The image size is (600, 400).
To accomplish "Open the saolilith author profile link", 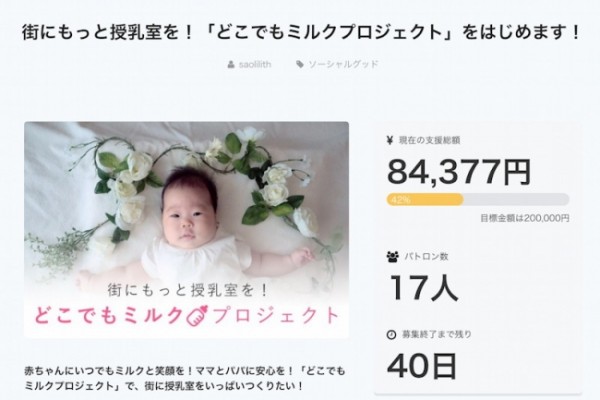I will [255, 64].
